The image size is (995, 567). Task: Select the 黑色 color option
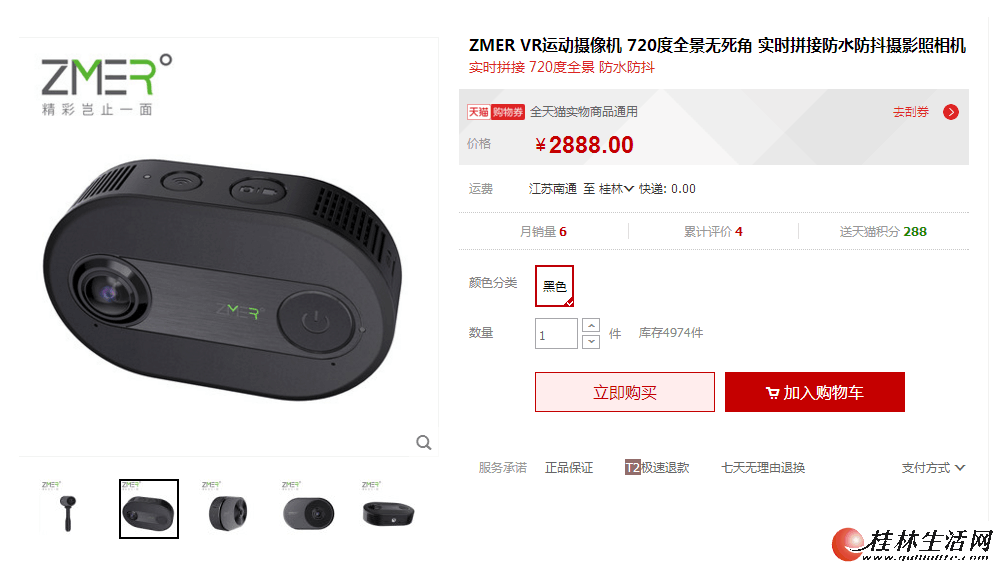click(x=554, y=286)
